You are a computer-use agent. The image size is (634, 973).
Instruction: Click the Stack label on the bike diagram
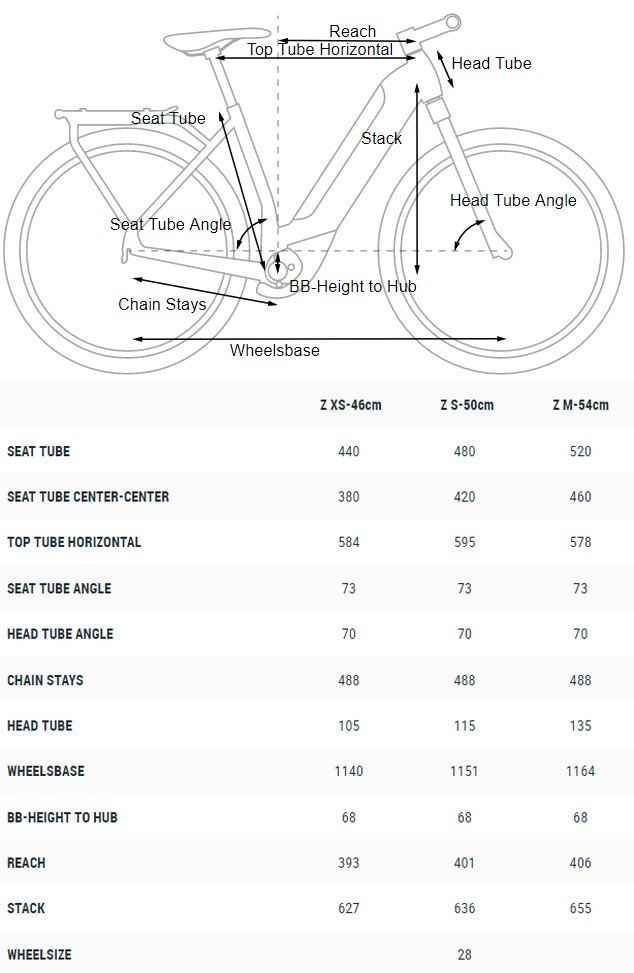382,138
